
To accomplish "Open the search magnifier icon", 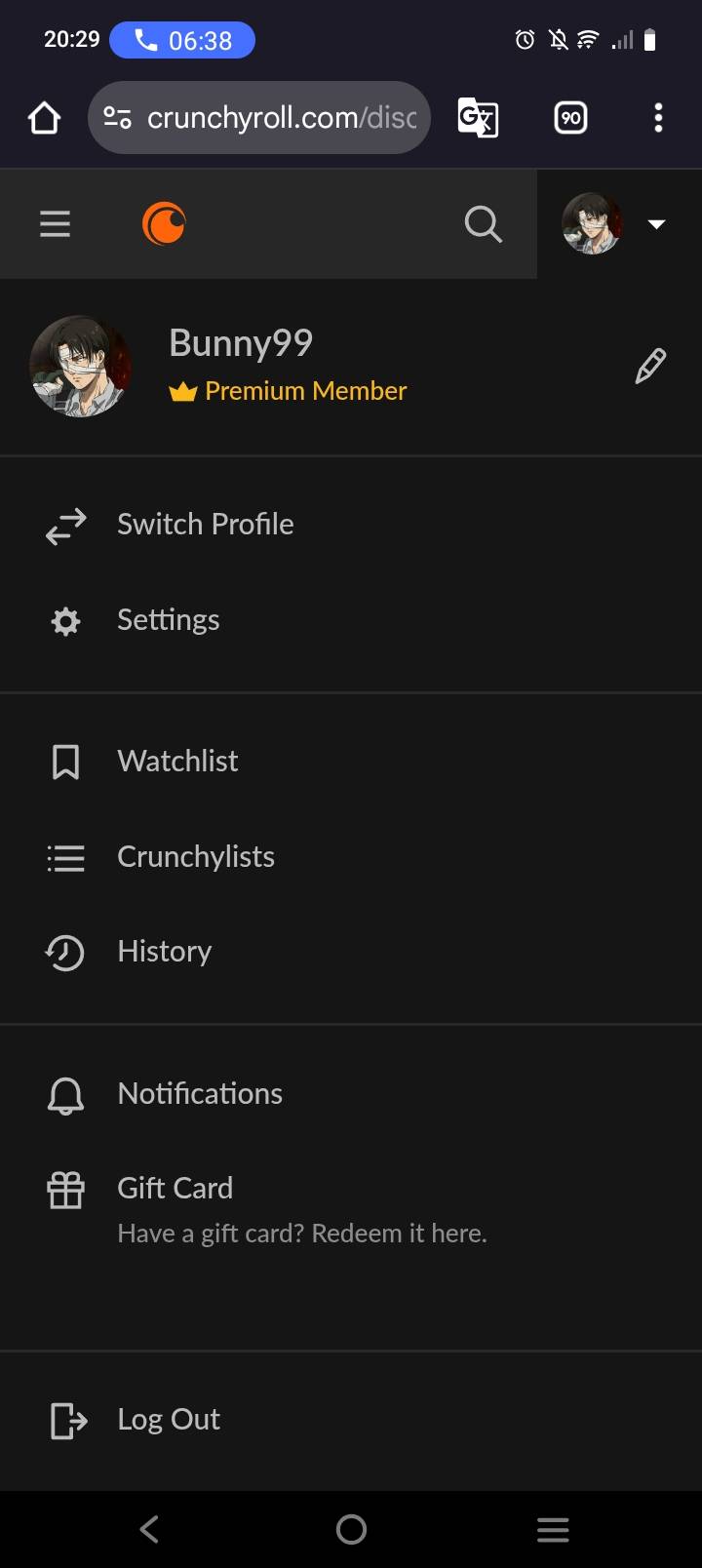I will [483, 224].
